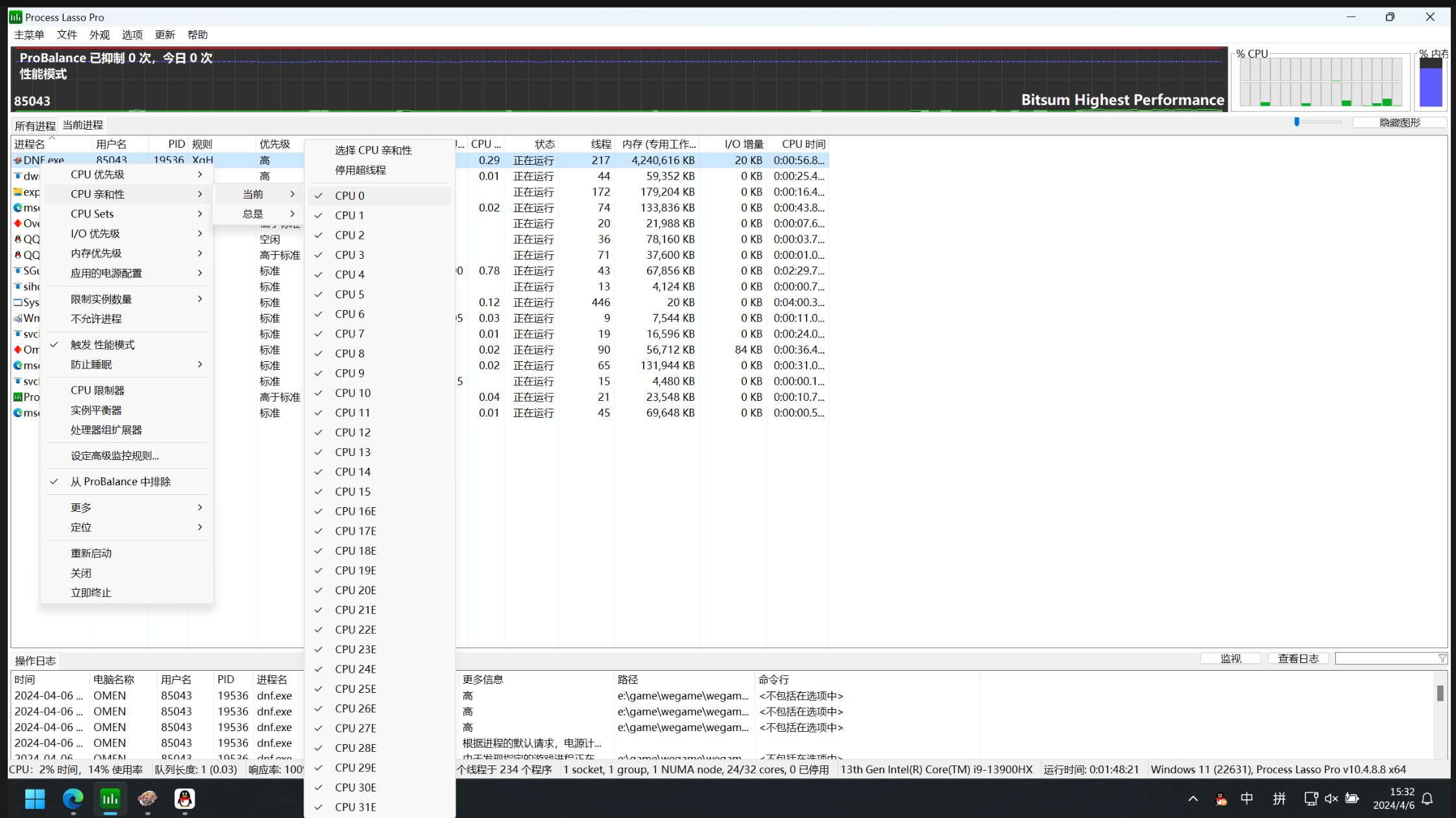Click the red diamond icon of Om process
This screenshot has height=818, width=1456.
[x=18, y=350]
